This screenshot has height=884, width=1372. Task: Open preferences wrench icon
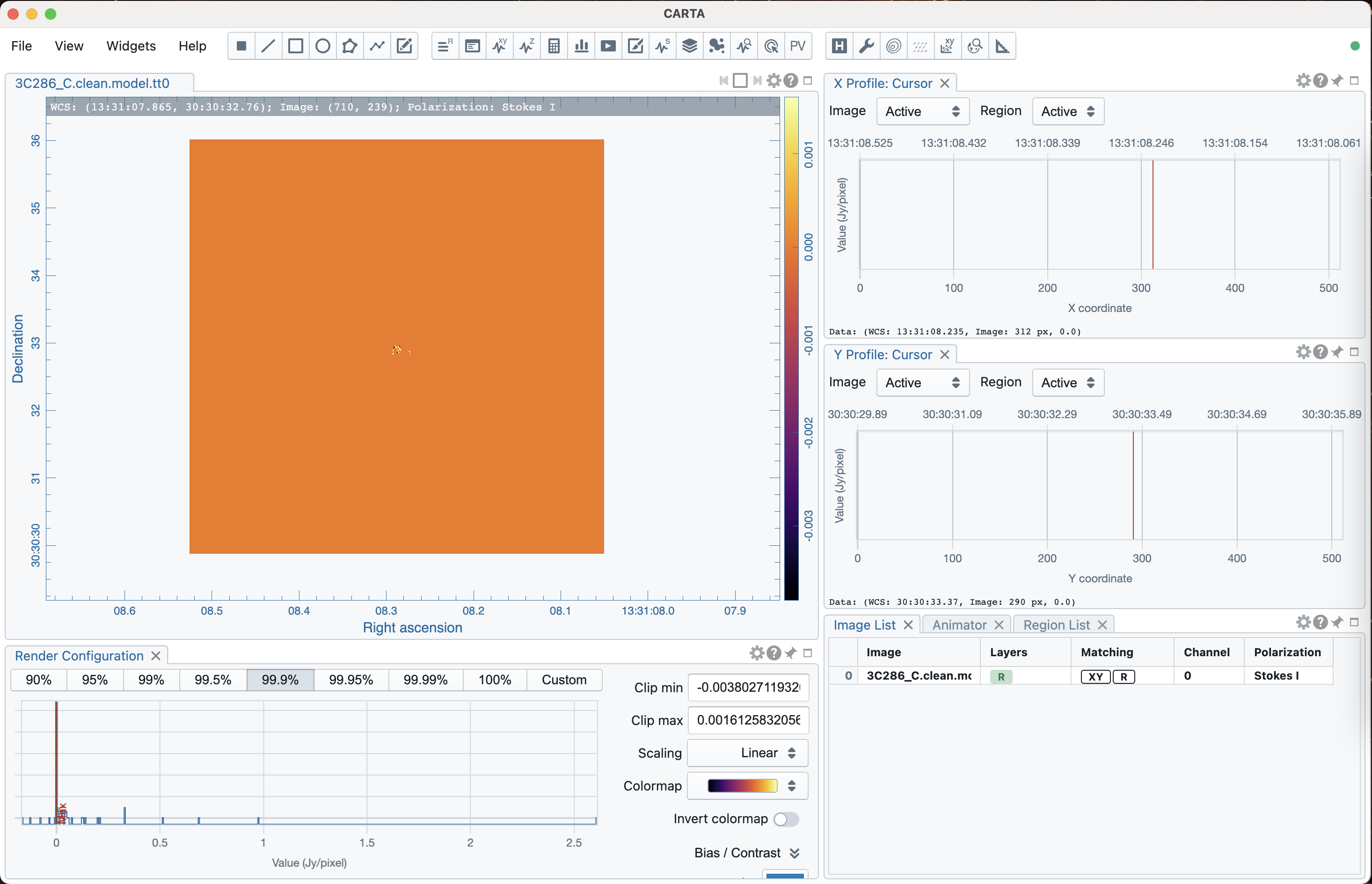click(867, 46)
